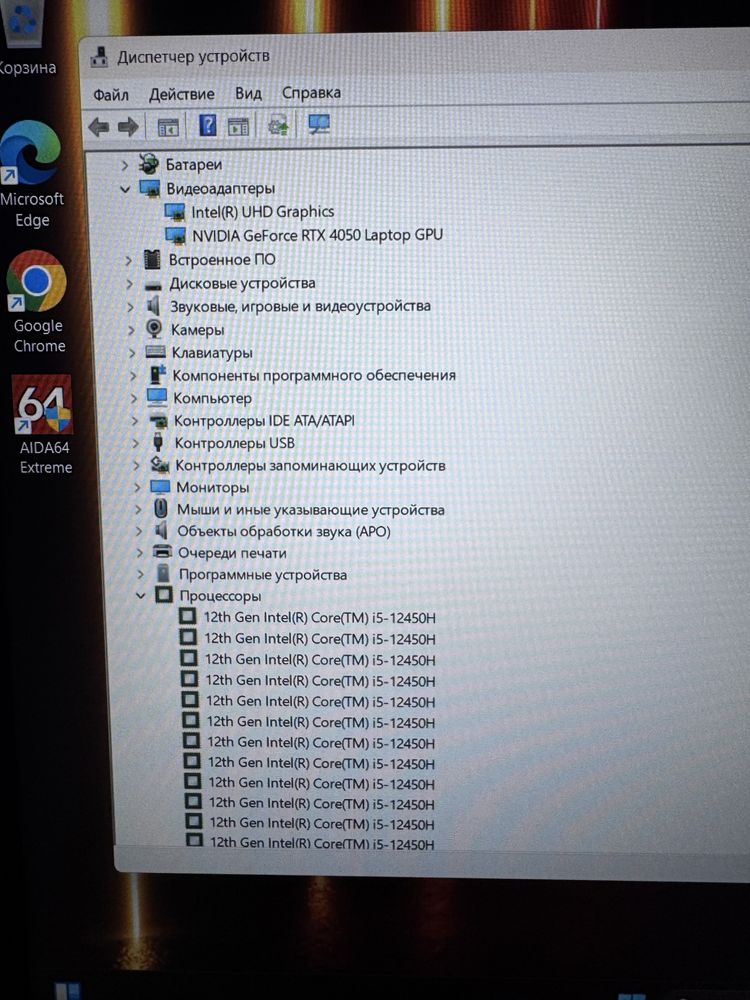This screenshot has width=750, height=1000.
Task: Select NVIDIA GeForce RTX 4050 Laptop GPU
Action: [318, 235]
